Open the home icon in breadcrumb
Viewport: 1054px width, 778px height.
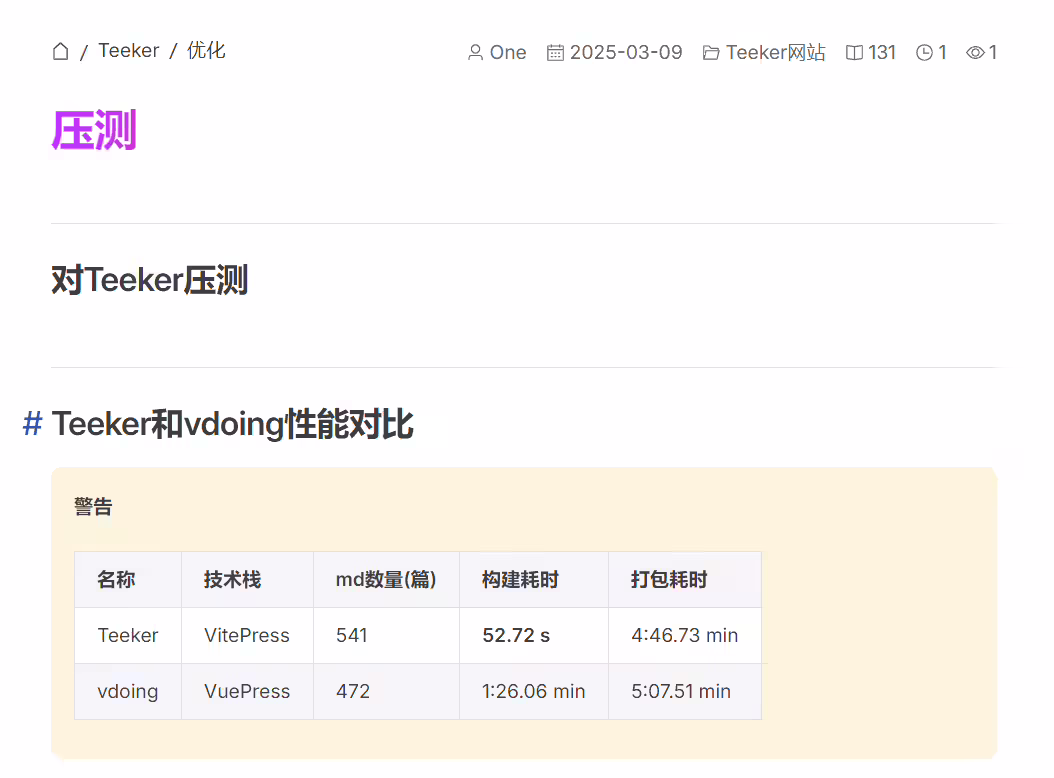coord(60,52)
